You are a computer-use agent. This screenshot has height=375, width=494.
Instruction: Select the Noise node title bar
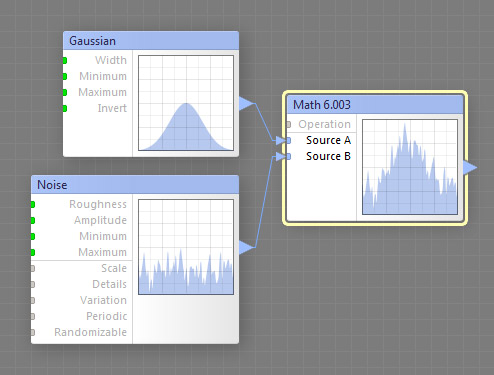pos(135,185)
